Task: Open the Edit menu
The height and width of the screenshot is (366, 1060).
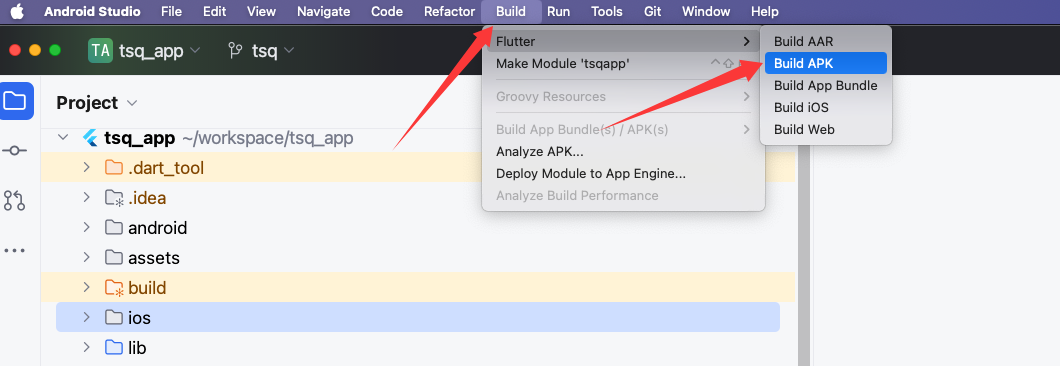Action: pyautogui.click(x=214, y=12)
